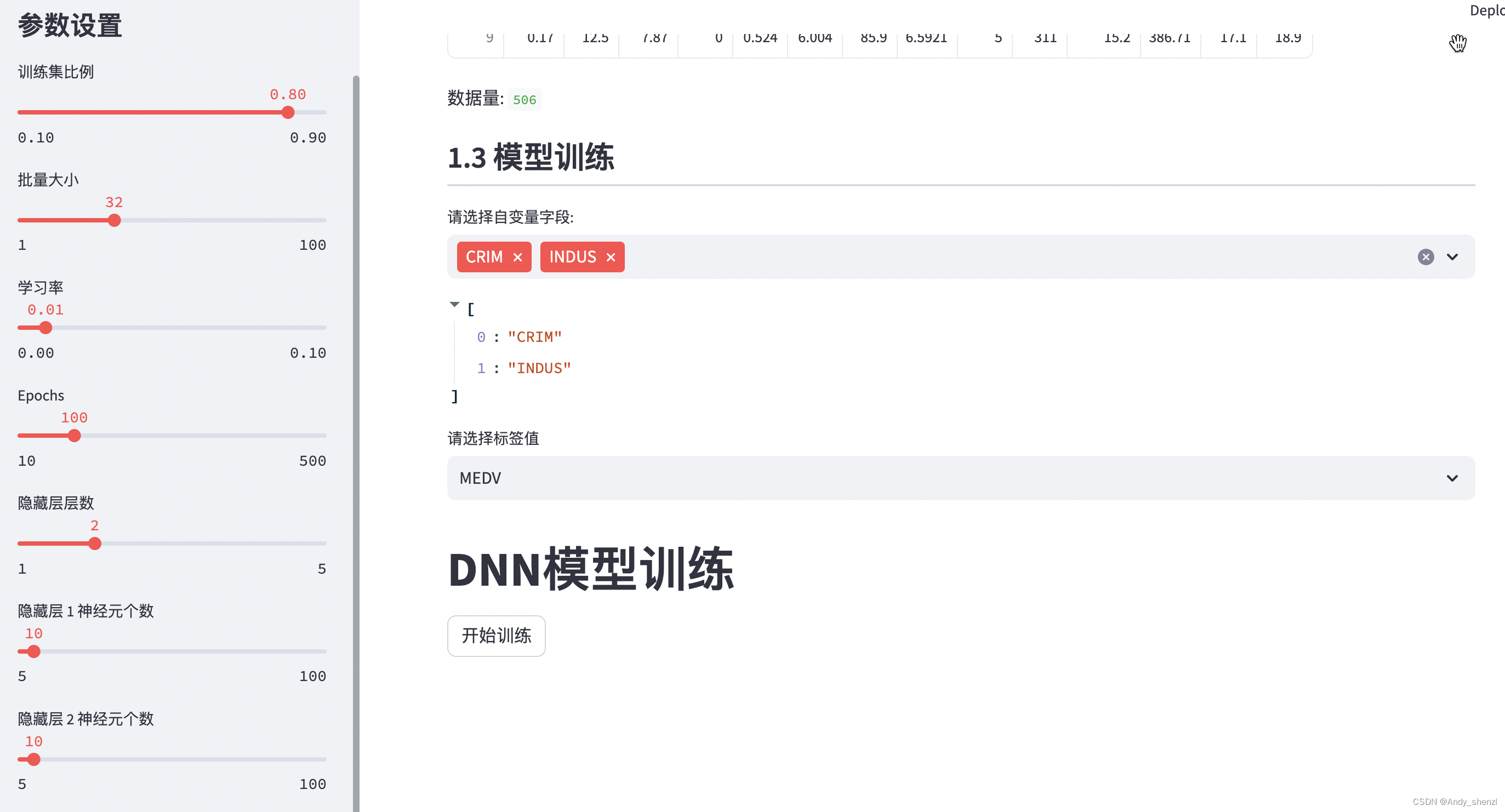Remove the INDUS tag from selected fields
Viewport: 1505px width, 812px height.
click(x=611, y=257)
